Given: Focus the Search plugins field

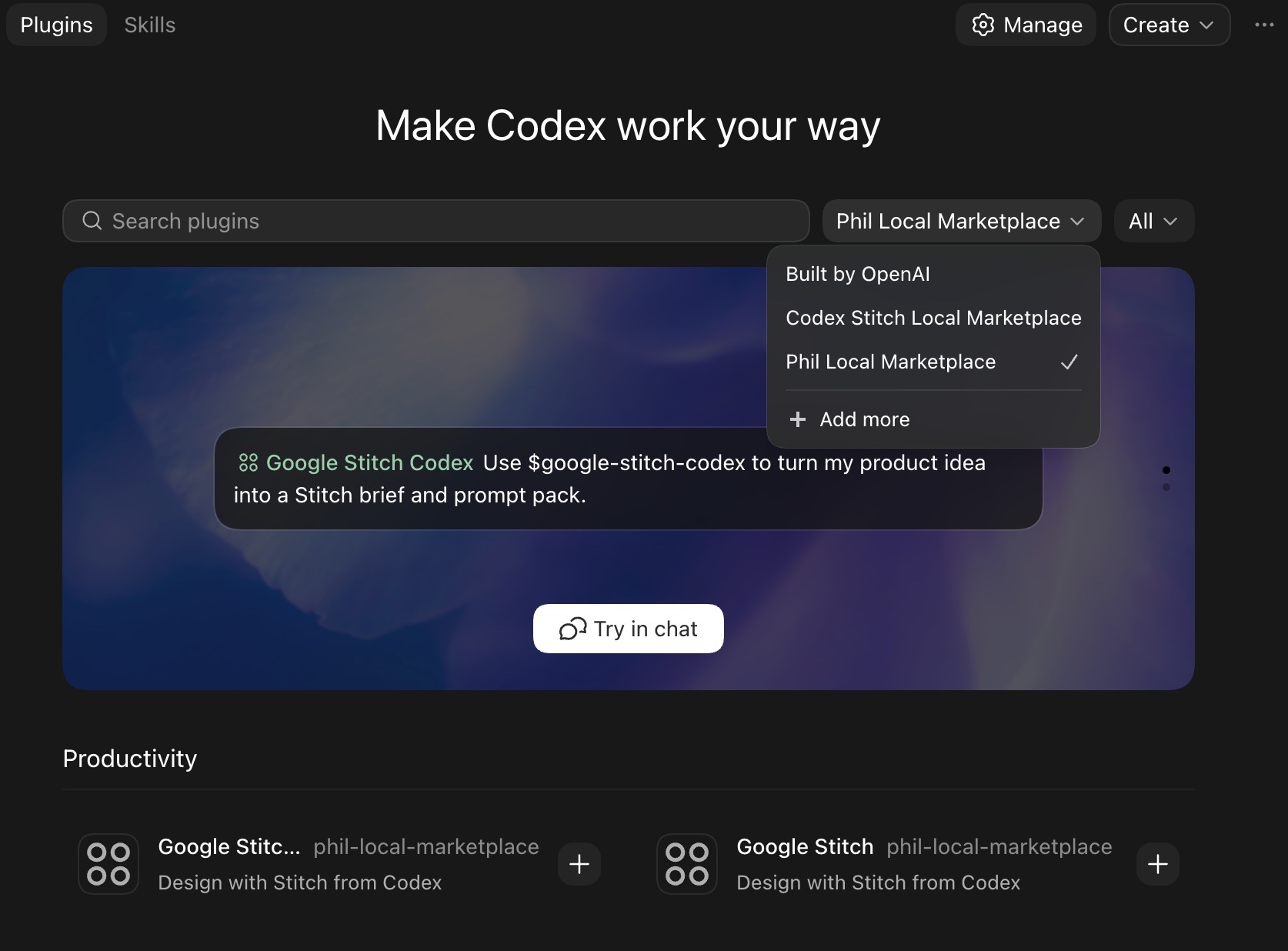Looking at the screenshot, I should click(436, 222).
